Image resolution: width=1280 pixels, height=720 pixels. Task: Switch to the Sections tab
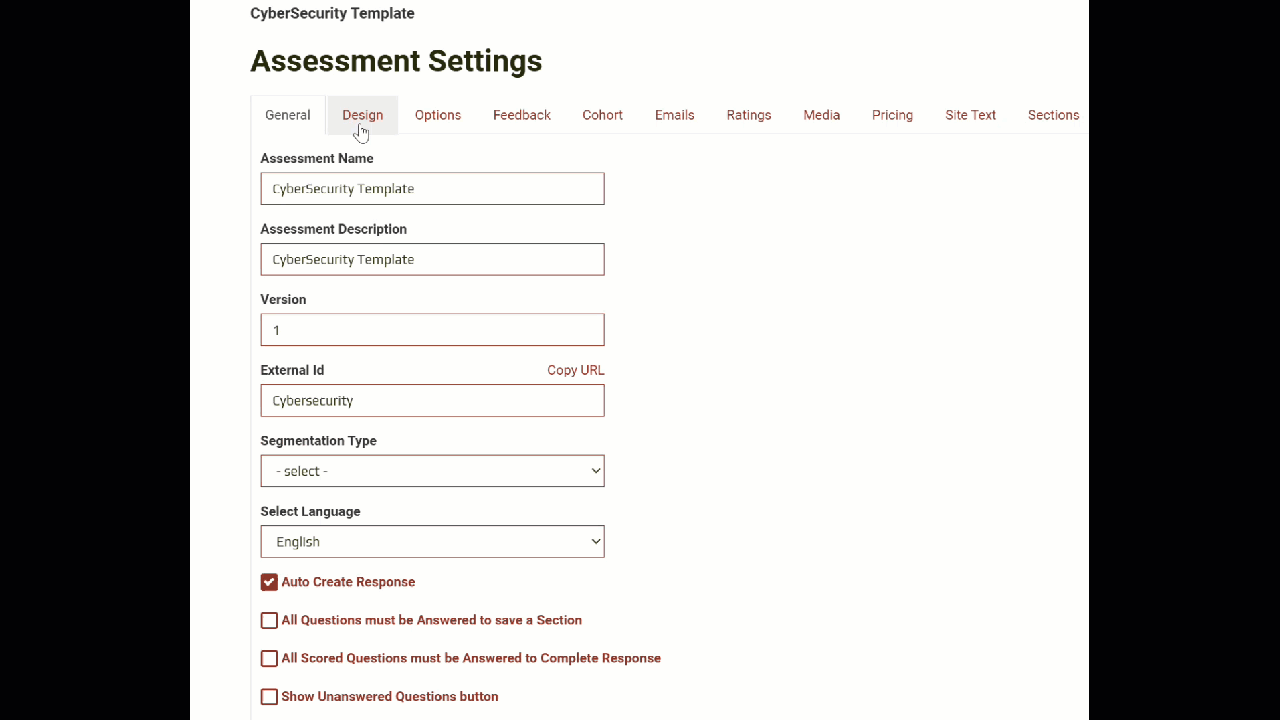(x=1053, y=115)
